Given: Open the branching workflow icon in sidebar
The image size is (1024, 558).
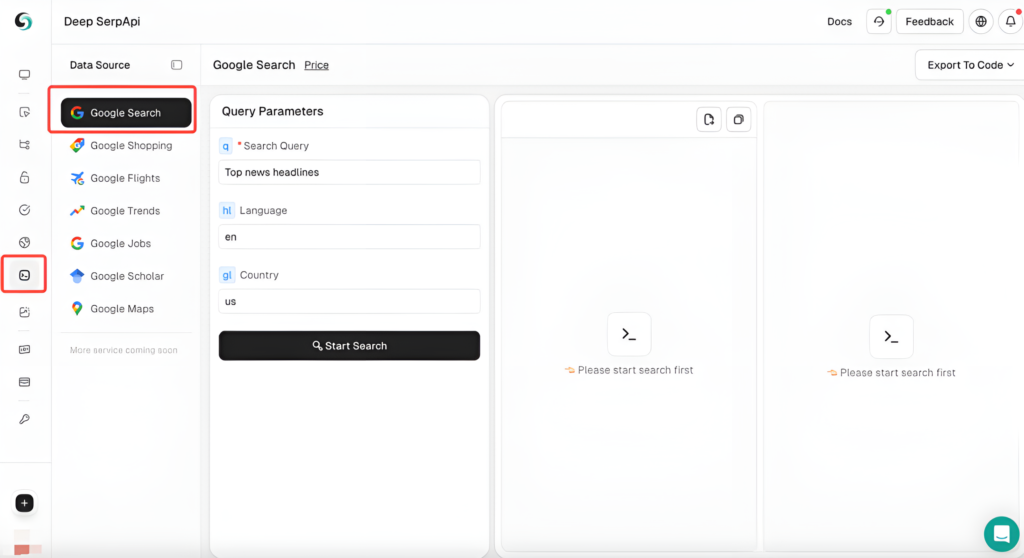Looking at the screenshot, I should 24,144.
